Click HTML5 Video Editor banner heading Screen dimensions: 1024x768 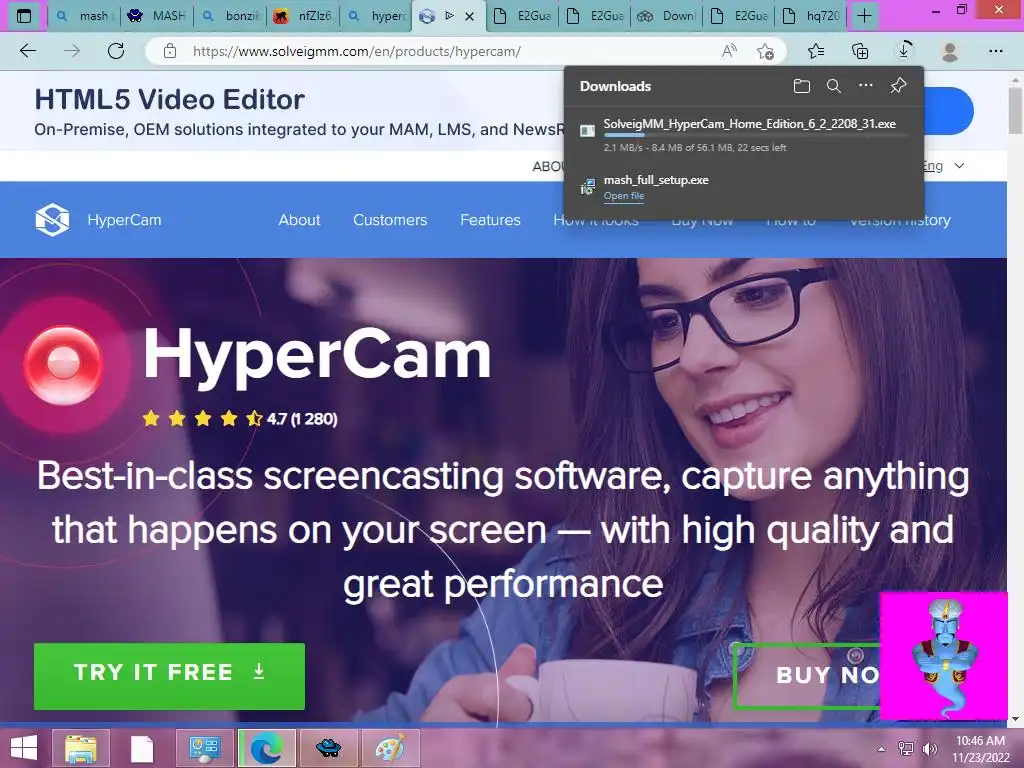(x=170, y=100)
